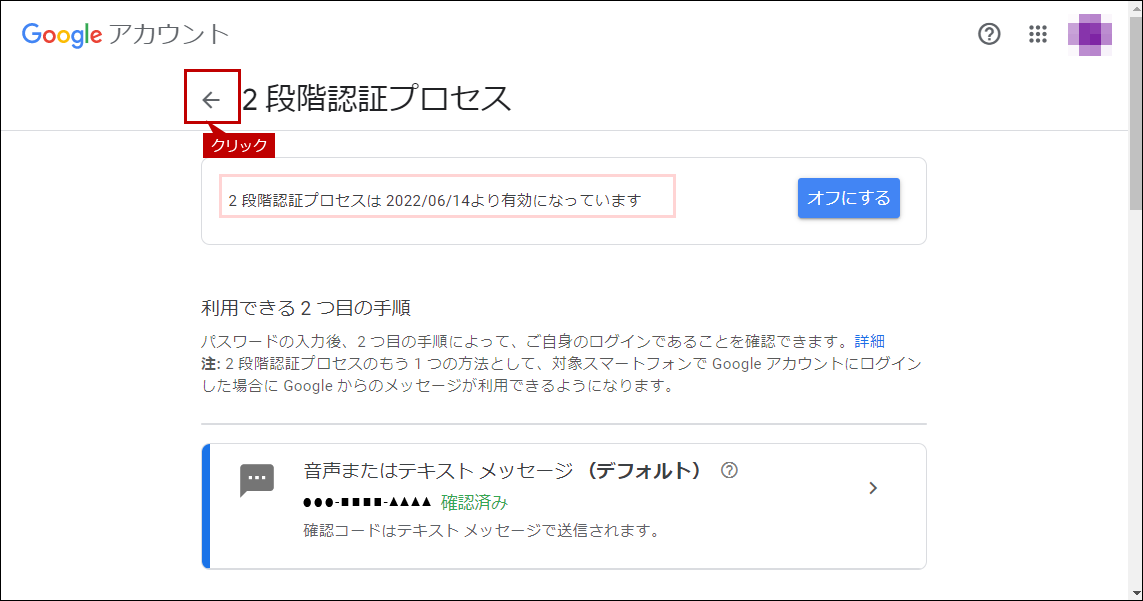Viewport: 1143px width, 601px height.
Task: Click 確認コードはテキスト メッセージで送信されます text
Action: coord(481,530)
